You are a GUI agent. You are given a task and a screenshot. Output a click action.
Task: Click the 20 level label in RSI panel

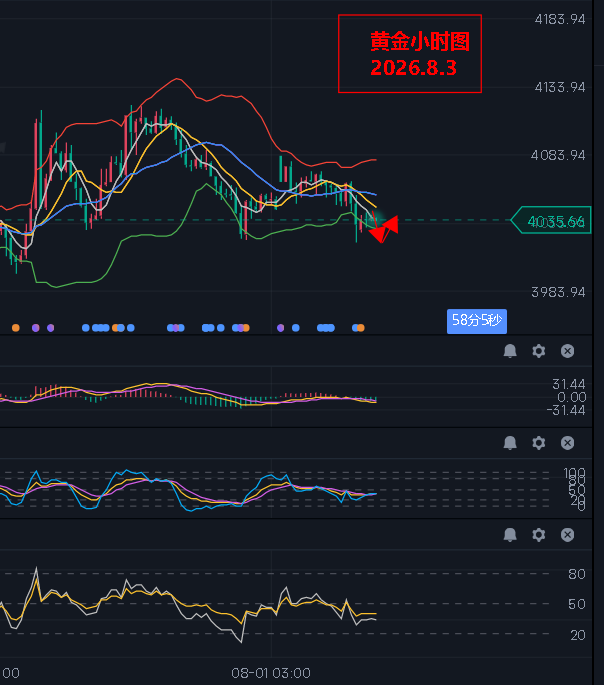coord(577,635)
